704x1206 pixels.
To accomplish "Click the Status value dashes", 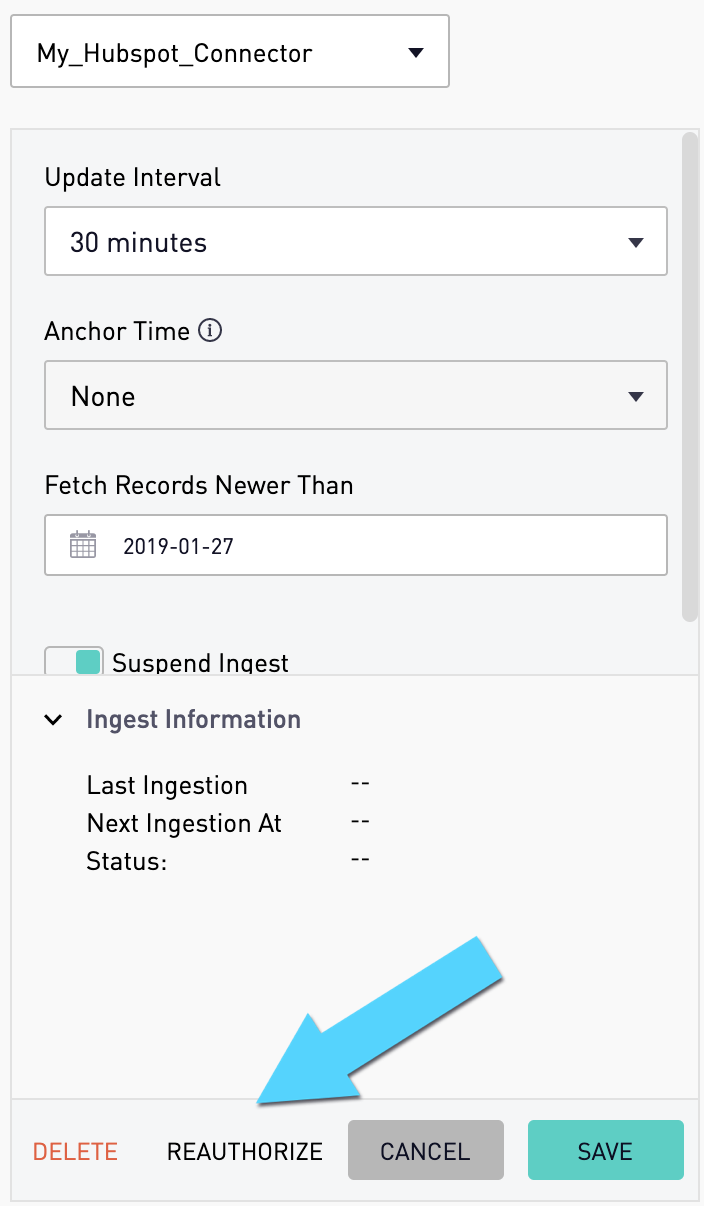I will (x=361, y=859).
